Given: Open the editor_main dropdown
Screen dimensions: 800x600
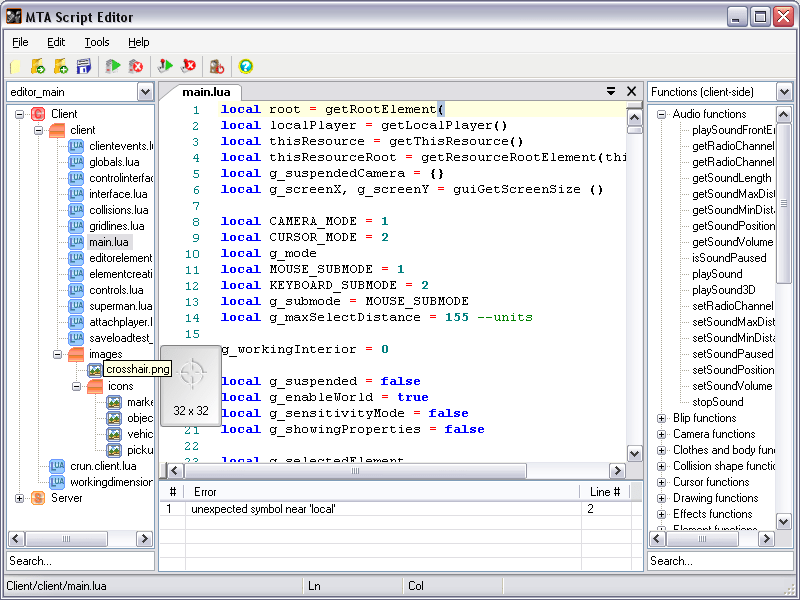Looking at the screenshot, I should [146, 91].
